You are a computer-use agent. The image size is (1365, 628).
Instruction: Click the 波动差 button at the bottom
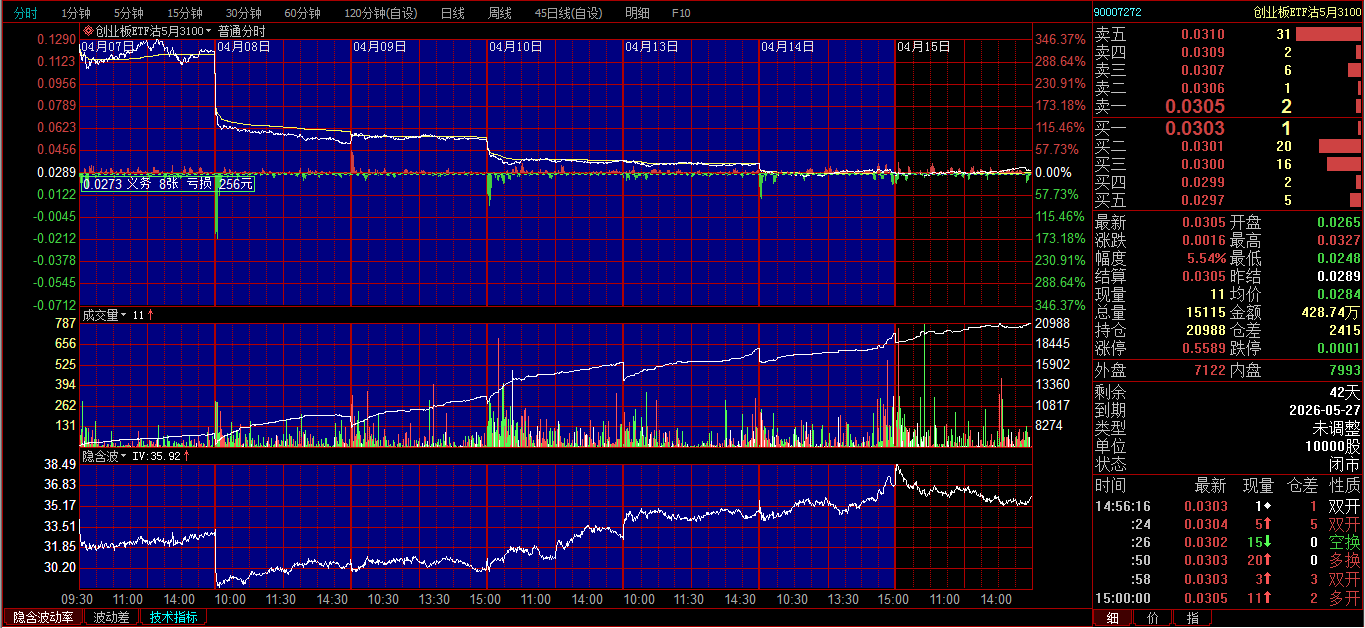pos(111,617)
